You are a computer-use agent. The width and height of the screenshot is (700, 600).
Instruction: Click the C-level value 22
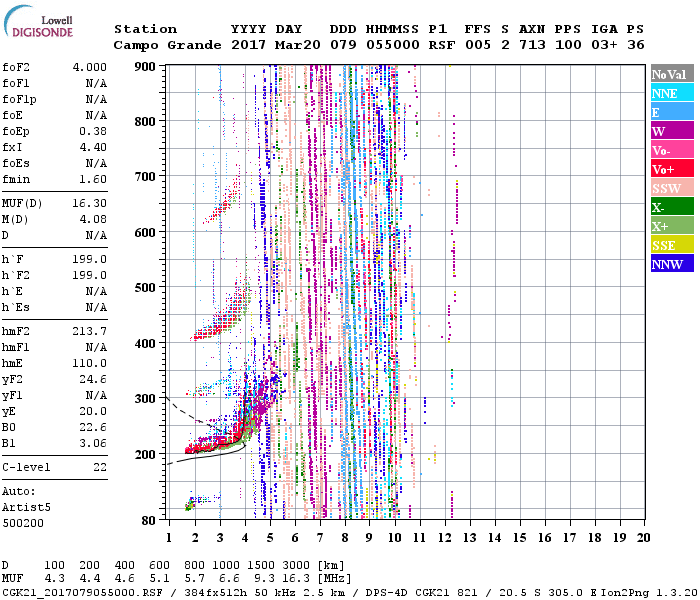pos(100,467)
